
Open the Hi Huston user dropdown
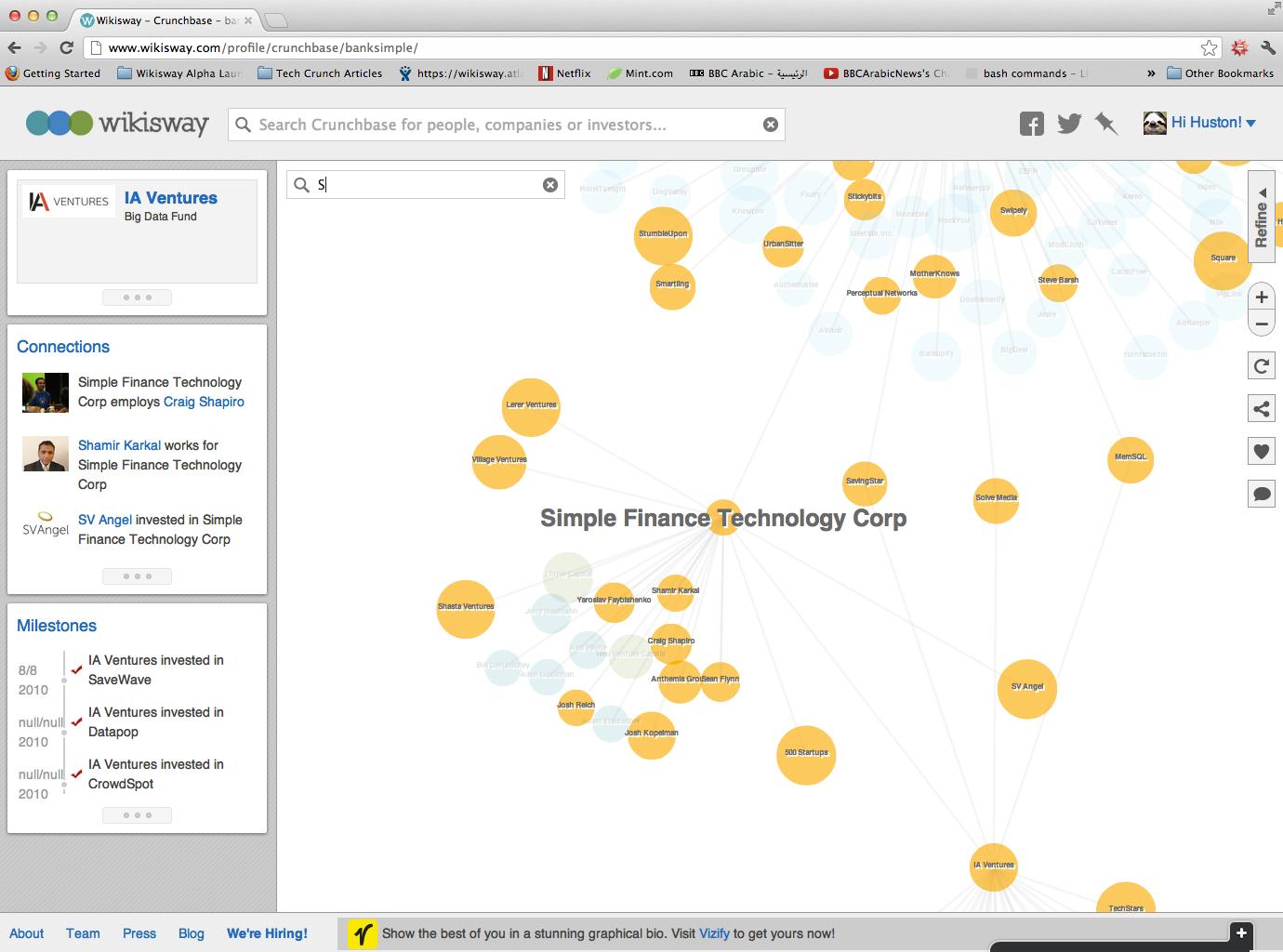tap(1213, 123)
